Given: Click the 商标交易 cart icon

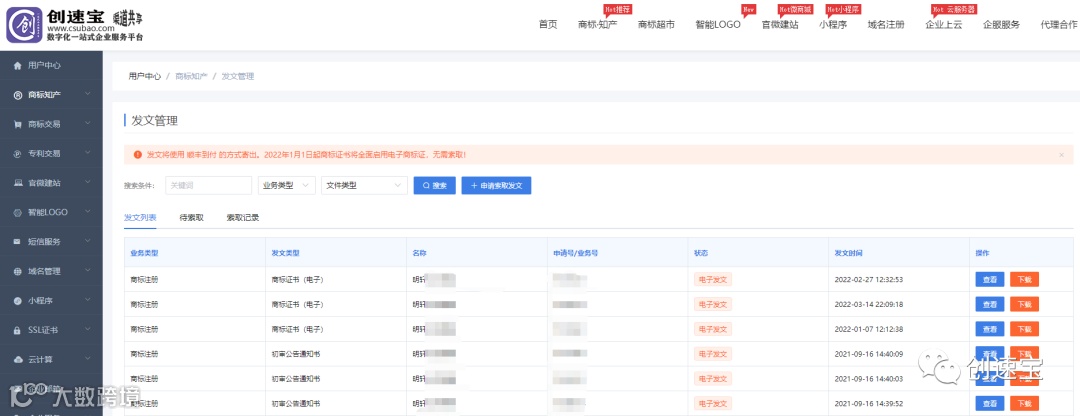Looking at the screenshot, I should click(x=18, y=124).
